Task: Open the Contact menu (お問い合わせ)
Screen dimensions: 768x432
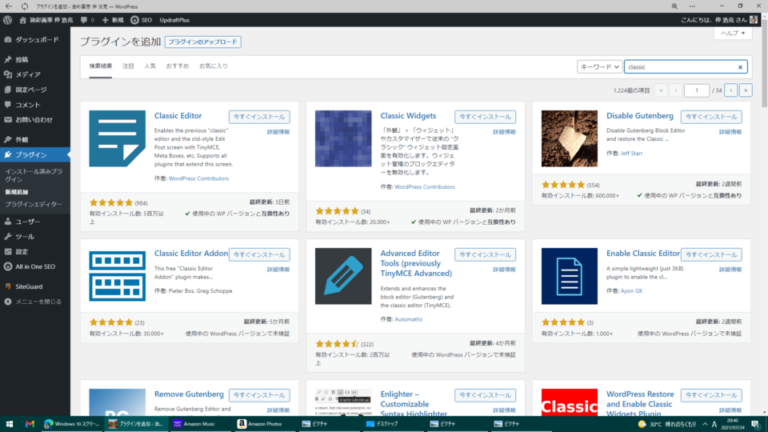Action: click(35, 120)
